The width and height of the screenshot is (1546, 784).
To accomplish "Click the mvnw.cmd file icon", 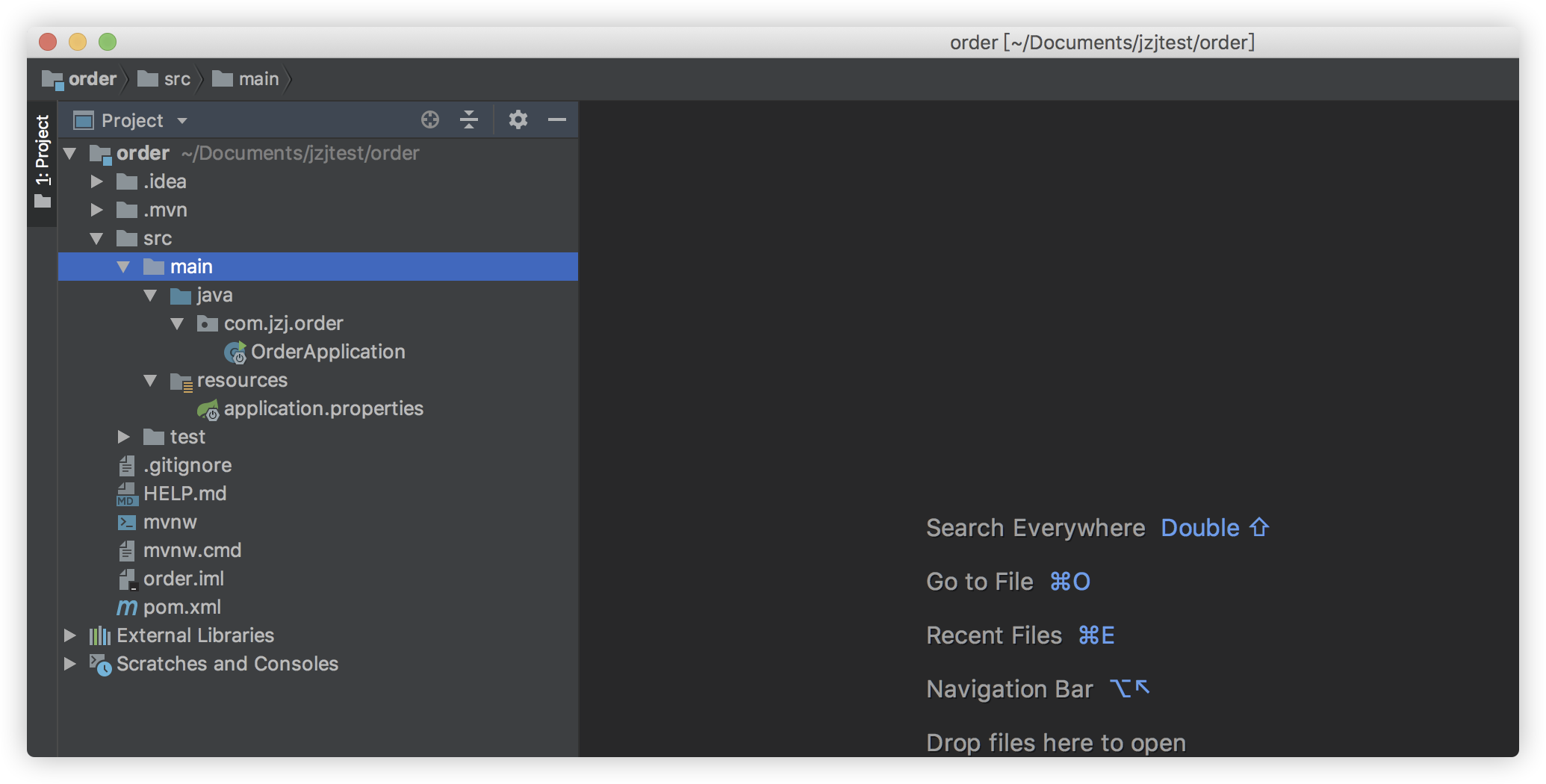I will click(x=127, y=551).
